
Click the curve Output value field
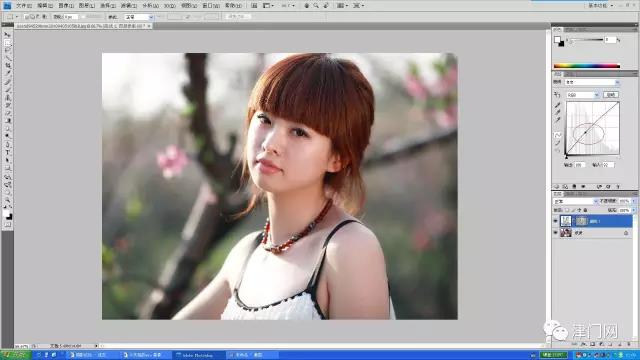tap(580, 165)
